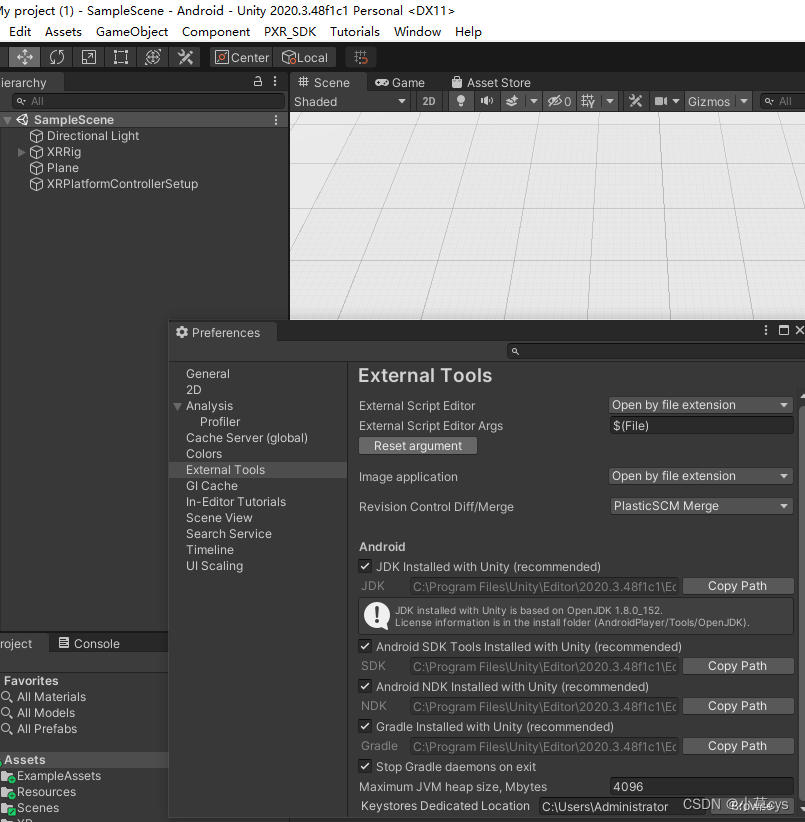Copy the NDK installation path
The height and width of the screenshot is (822, 805).
pos(738,706)
